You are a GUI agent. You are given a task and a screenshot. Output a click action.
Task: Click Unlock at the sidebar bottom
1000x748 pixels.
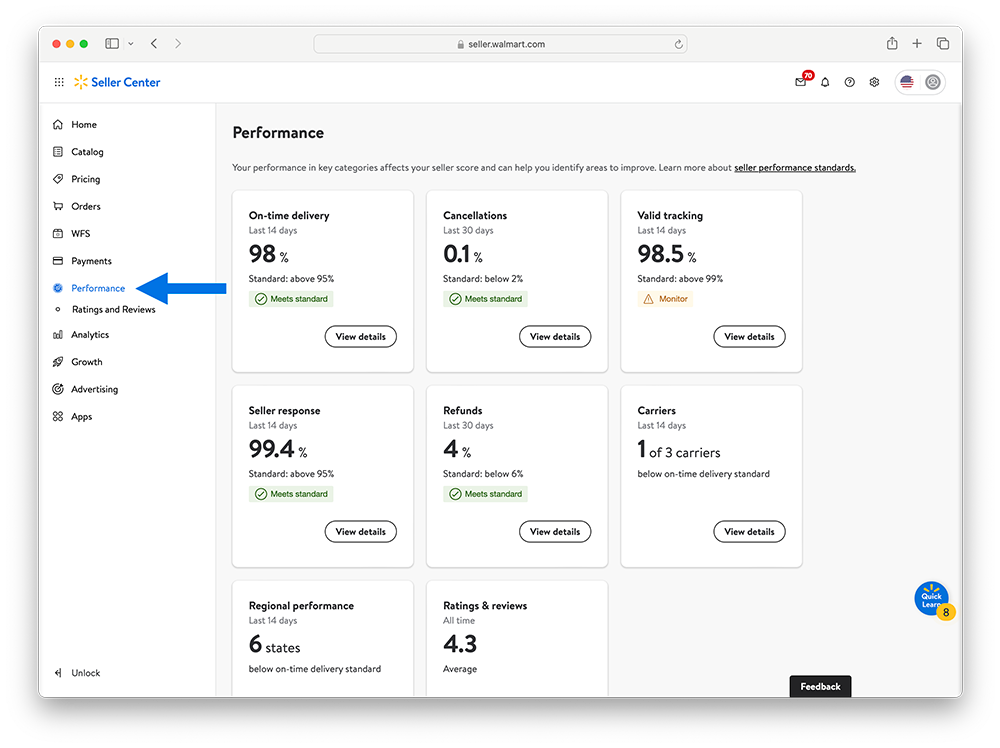pyautogui.click(x=85, y=673)
